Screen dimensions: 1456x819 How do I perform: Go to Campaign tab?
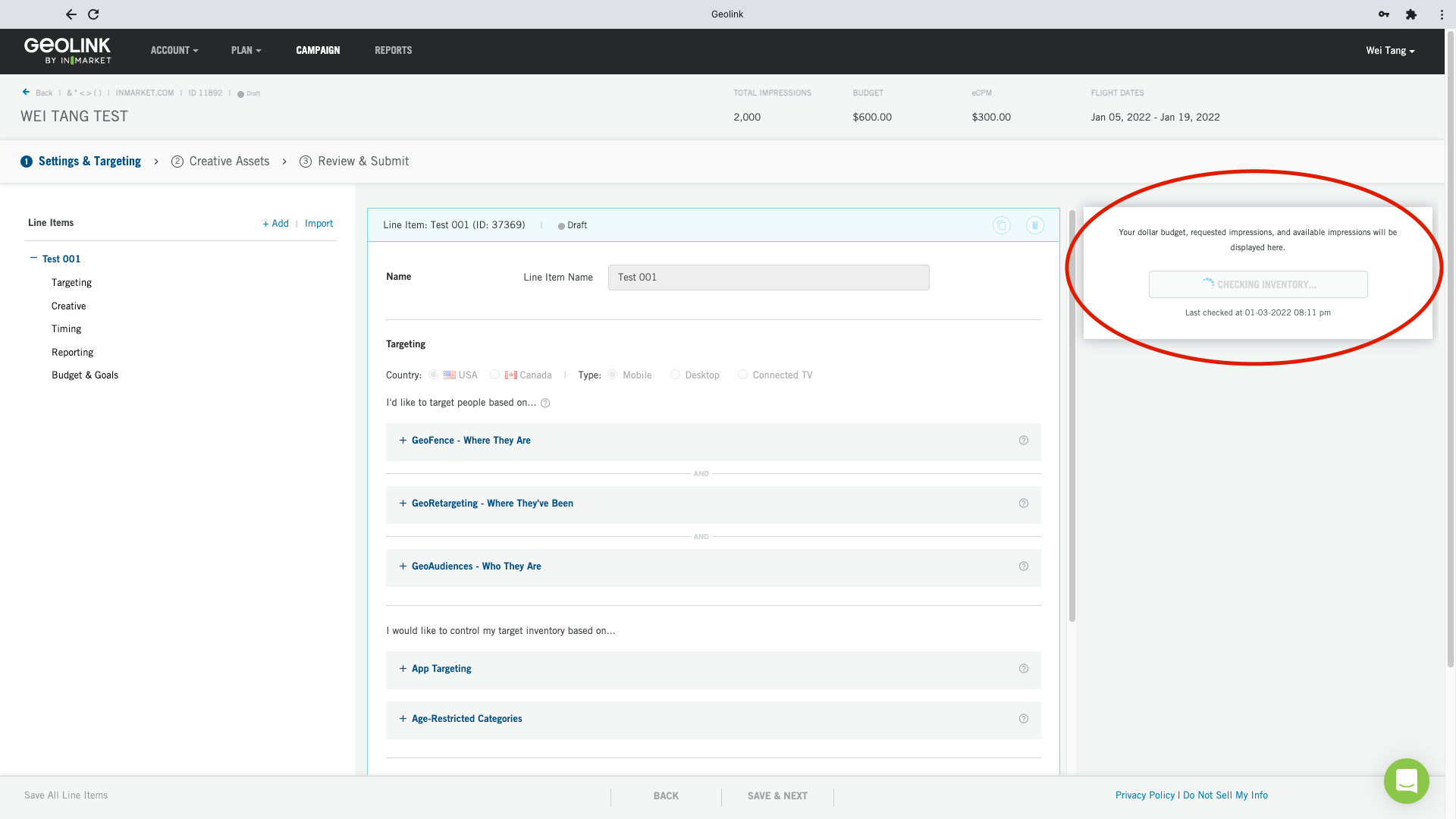pos(318,51)
